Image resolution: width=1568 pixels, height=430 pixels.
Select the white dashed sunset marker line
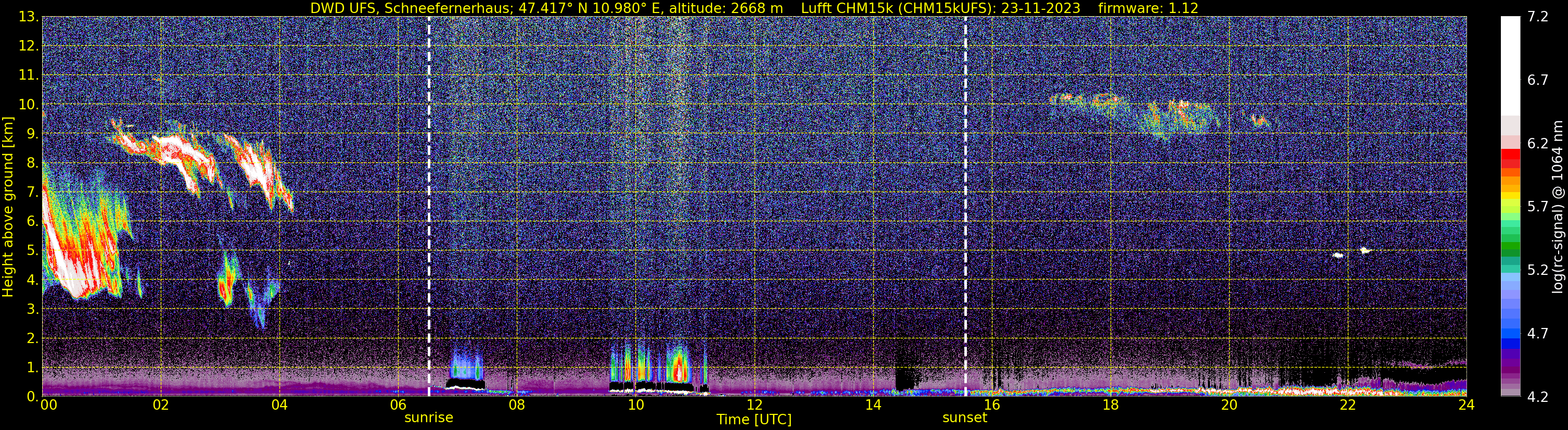[965, 207]
